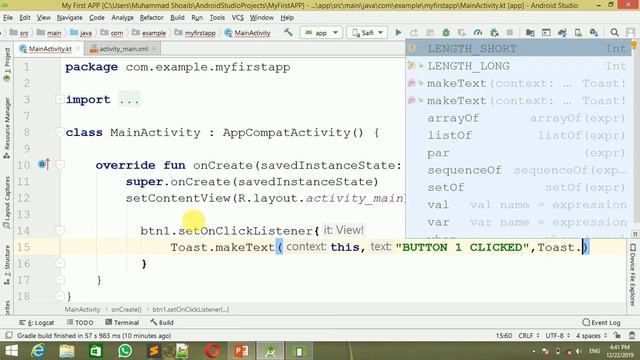Open the TODO tool window

tap(80, 322)
